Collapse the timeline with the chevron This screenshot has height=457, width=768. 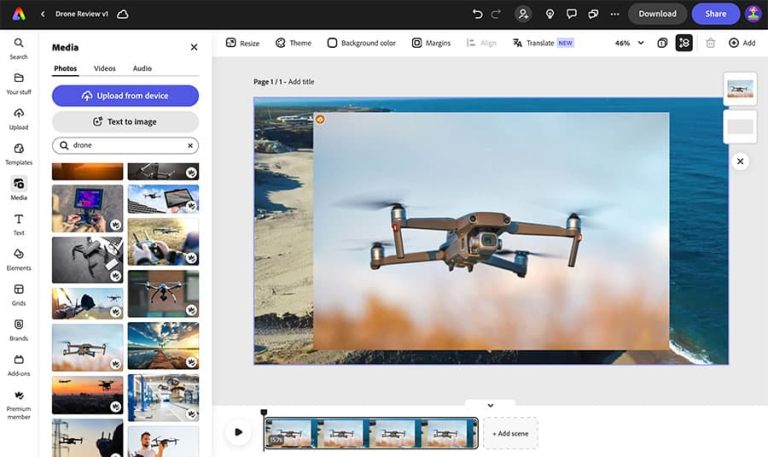coord(490,406)
